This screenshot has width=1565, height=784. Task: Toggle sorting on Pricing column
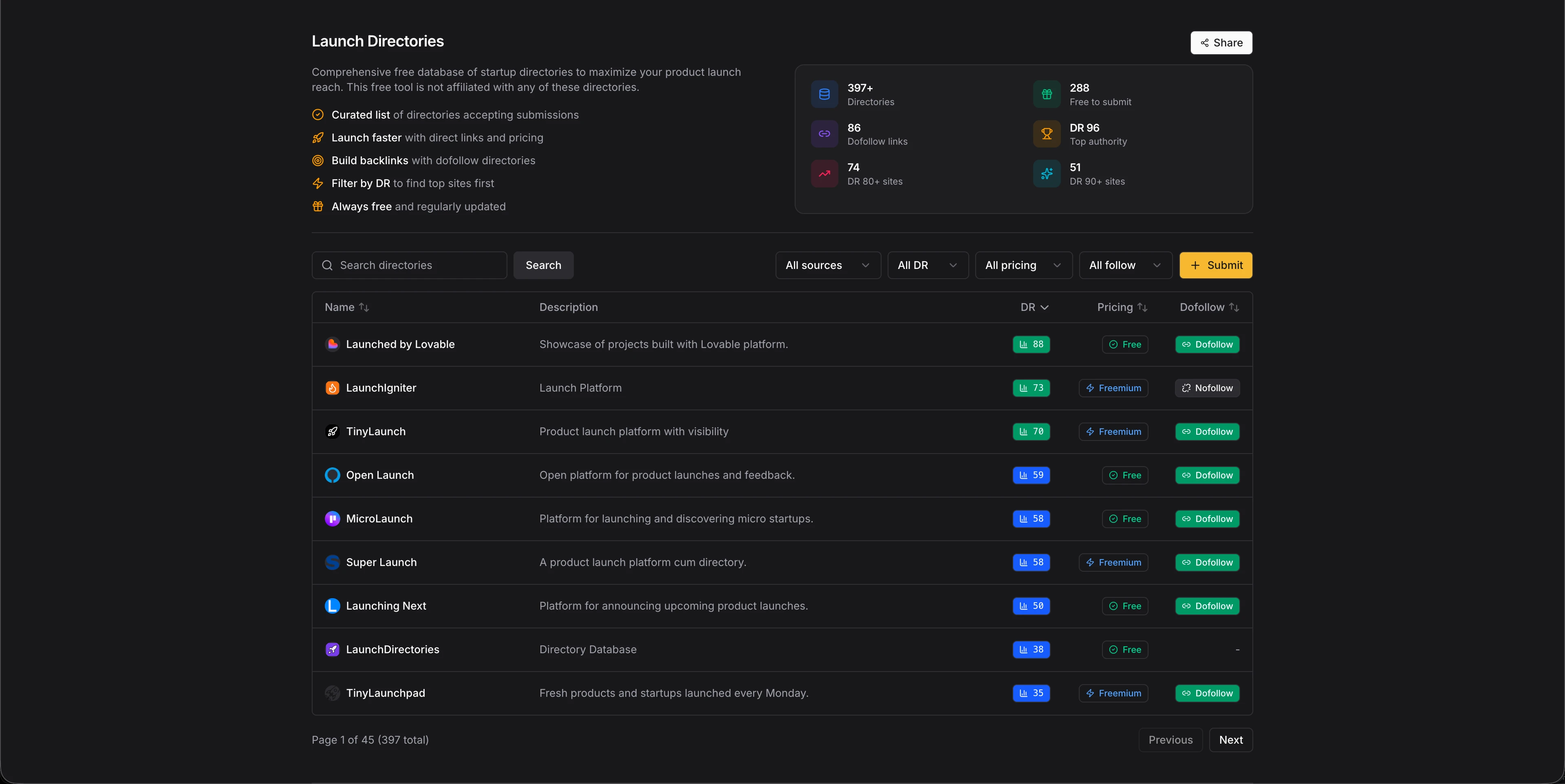coord(1122,307)
